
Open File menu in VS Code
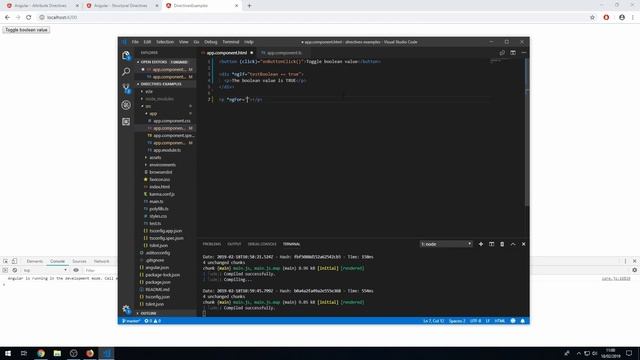[x=135, y=42]
